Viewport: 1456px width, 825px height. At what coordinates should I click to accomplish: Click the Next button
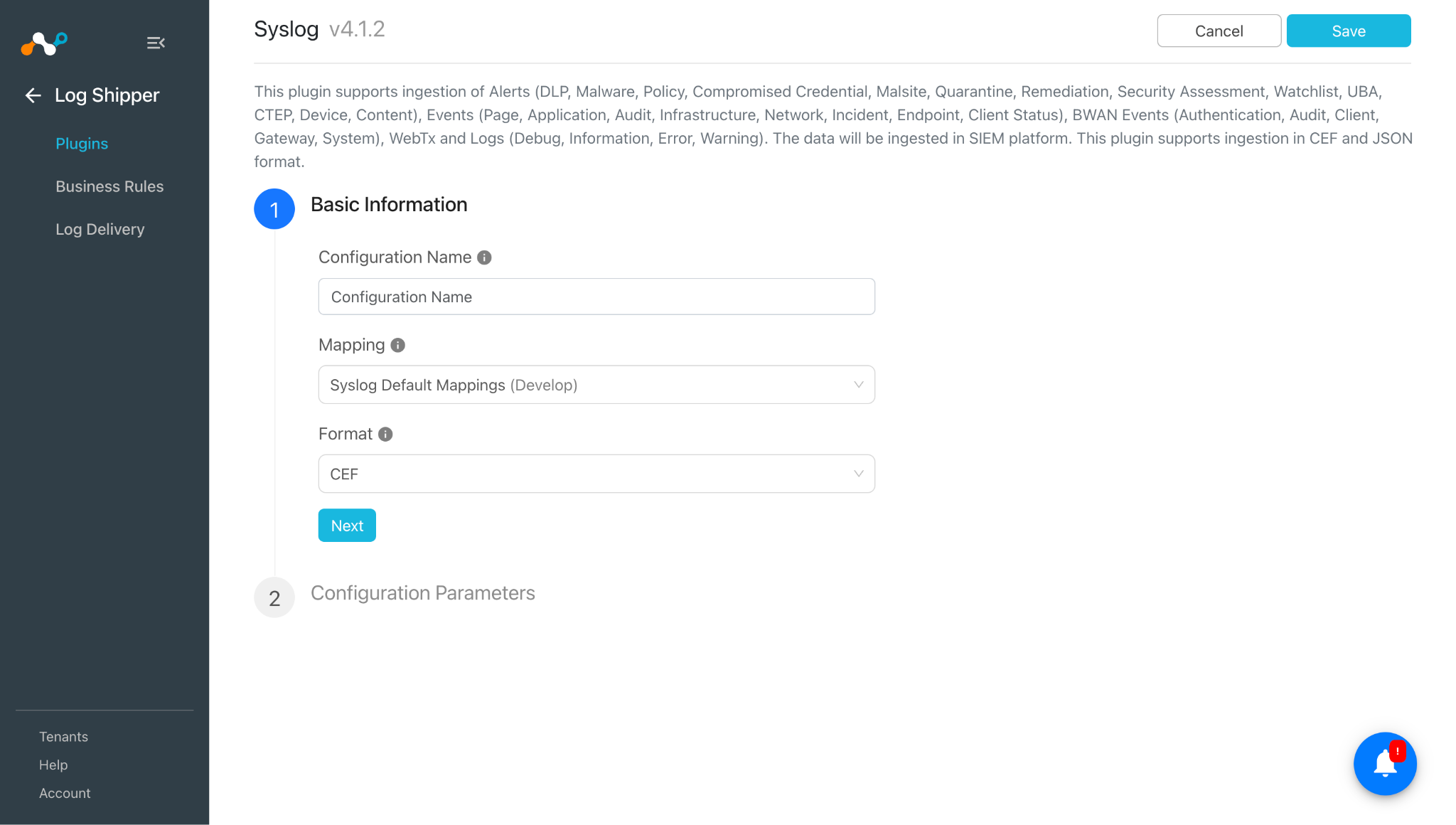(x=347, y=526)
